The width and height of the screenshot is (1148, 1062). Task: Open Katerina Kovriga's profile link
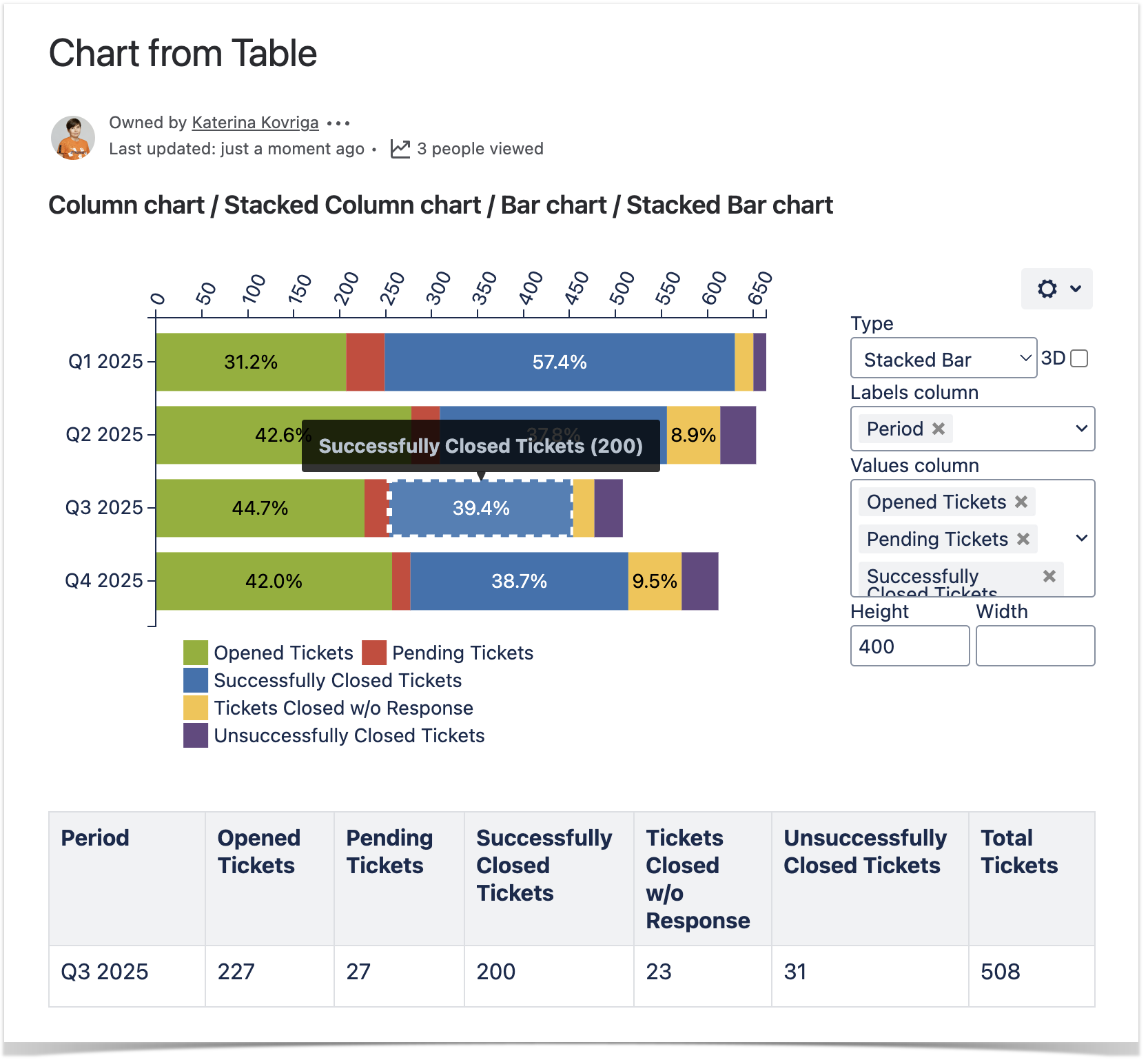click(255, 123)
